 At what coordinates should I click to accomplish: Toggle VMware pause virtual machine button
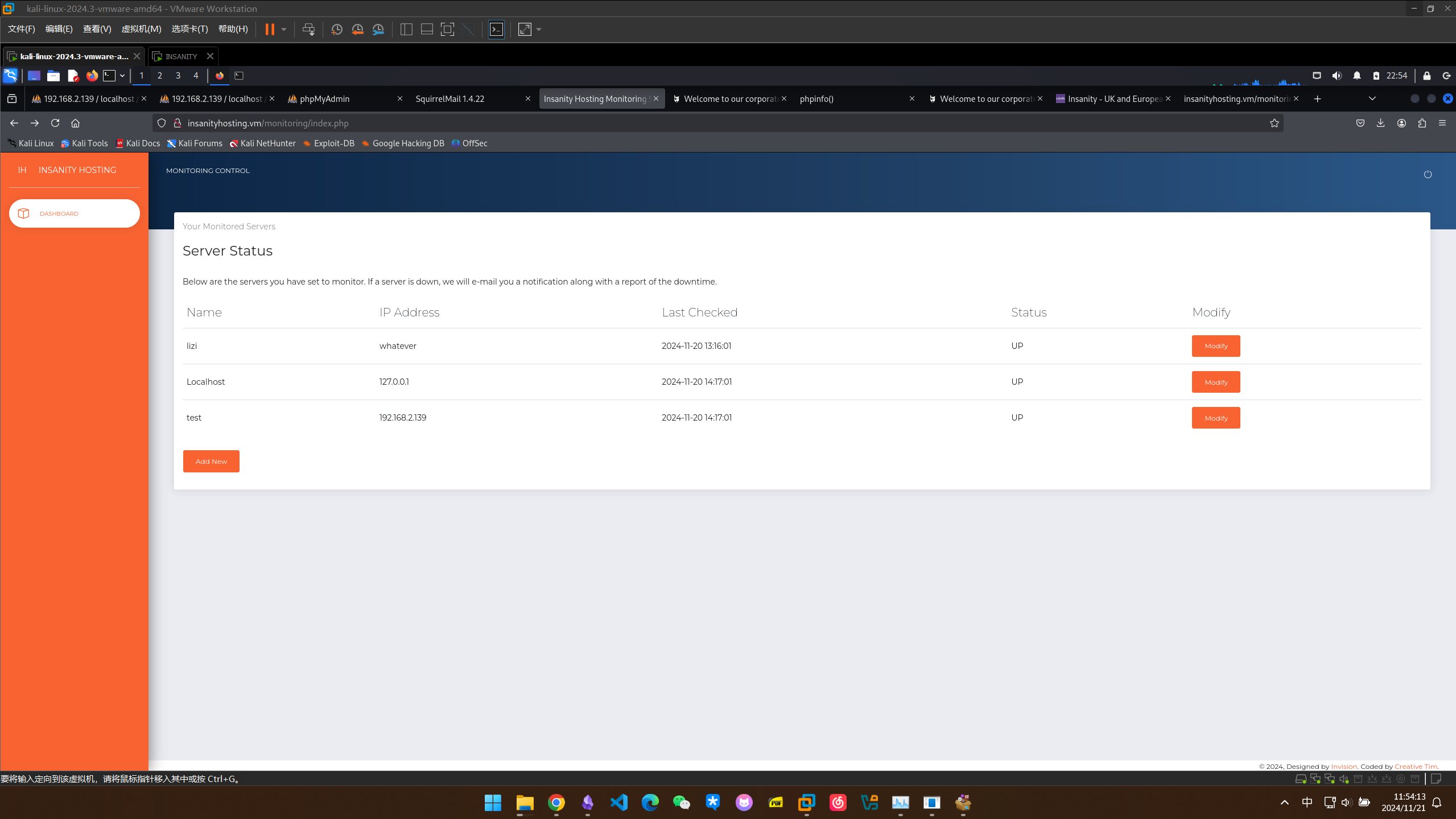coord(270,30)
